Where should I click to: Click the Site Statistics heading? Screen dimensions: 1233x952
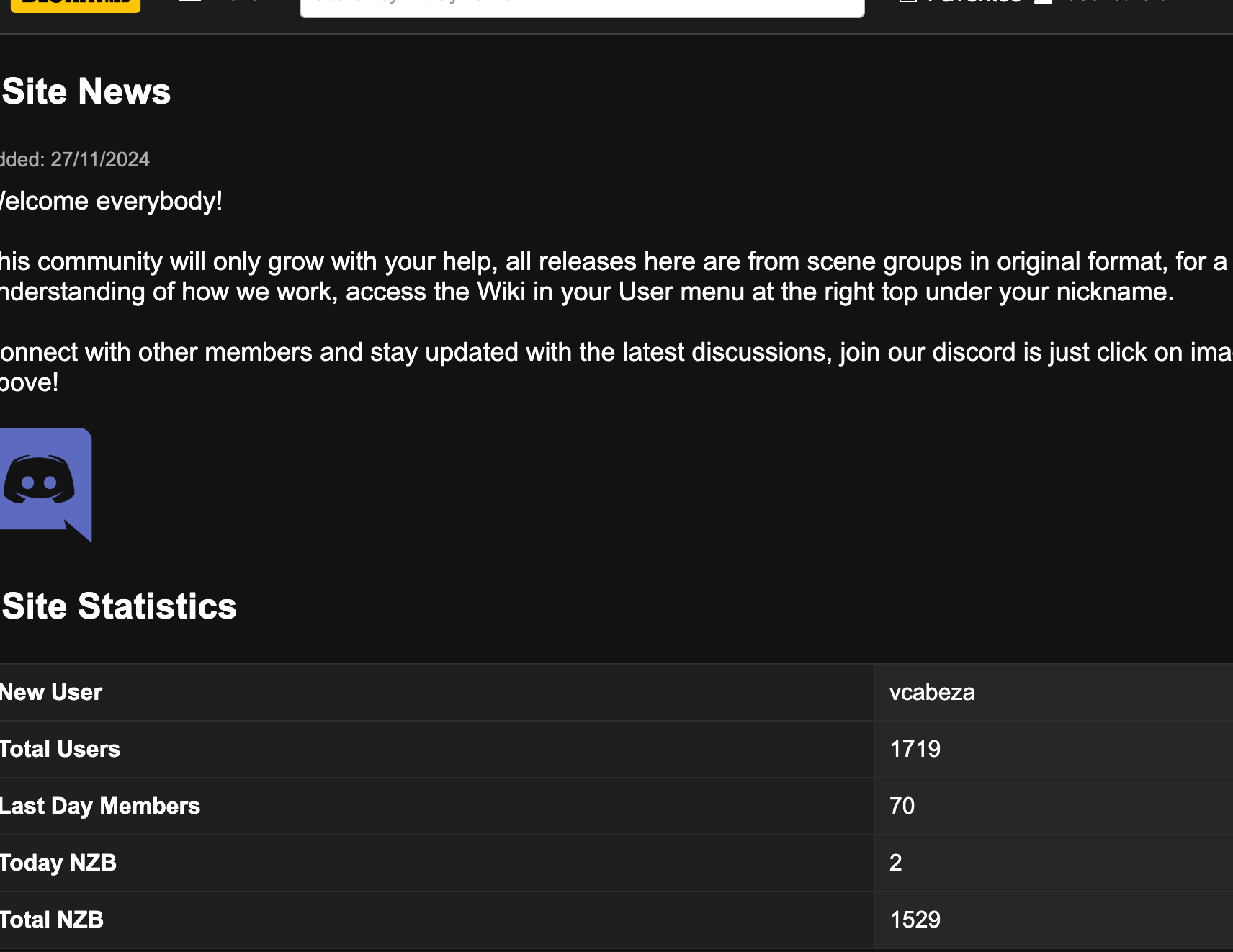pyautogui.click(x=119, y=606)
